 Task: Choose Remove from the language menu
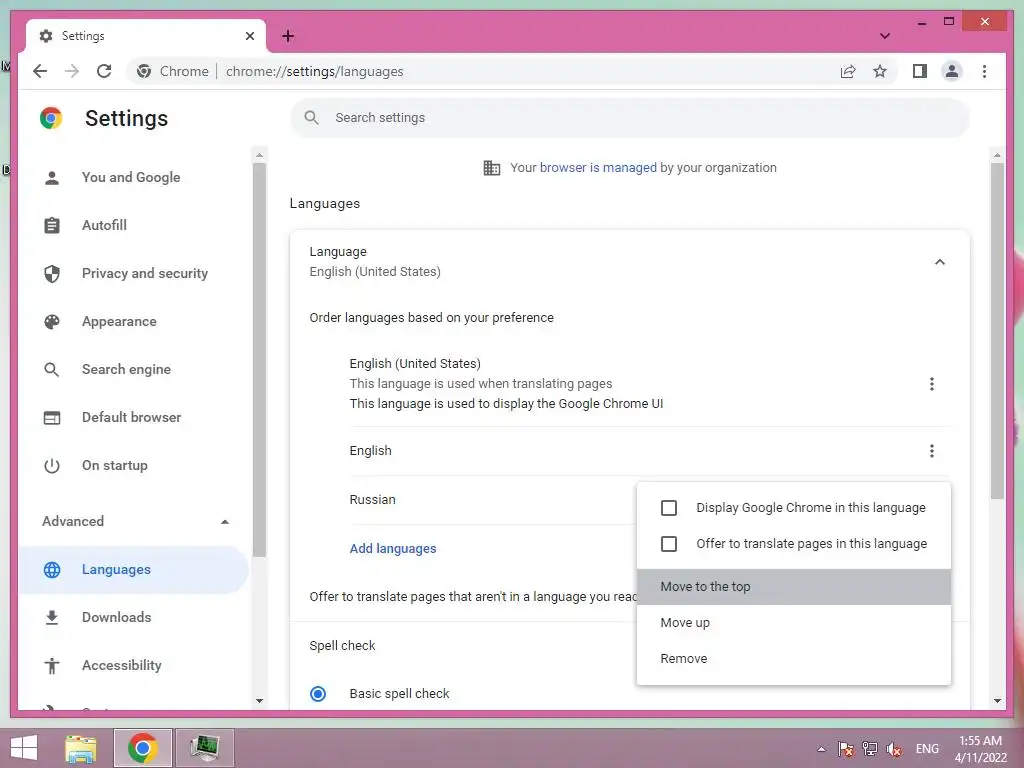(793, 658)
